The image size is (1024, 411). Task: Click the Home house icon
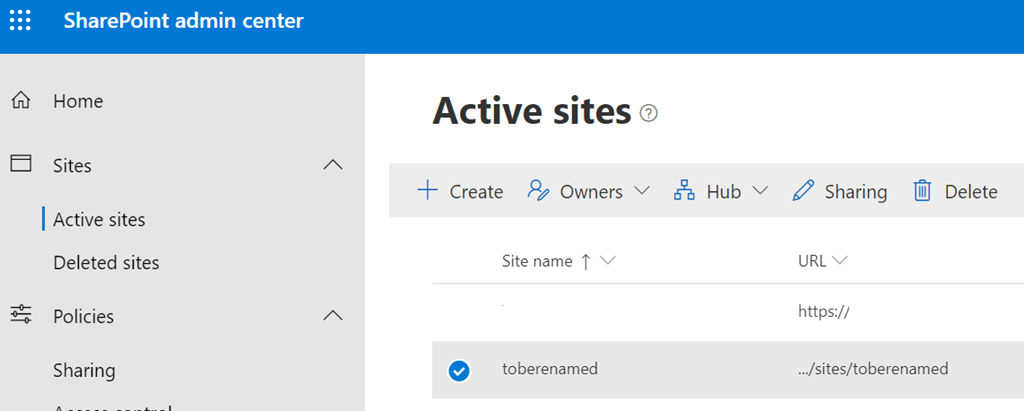(20, 101)
